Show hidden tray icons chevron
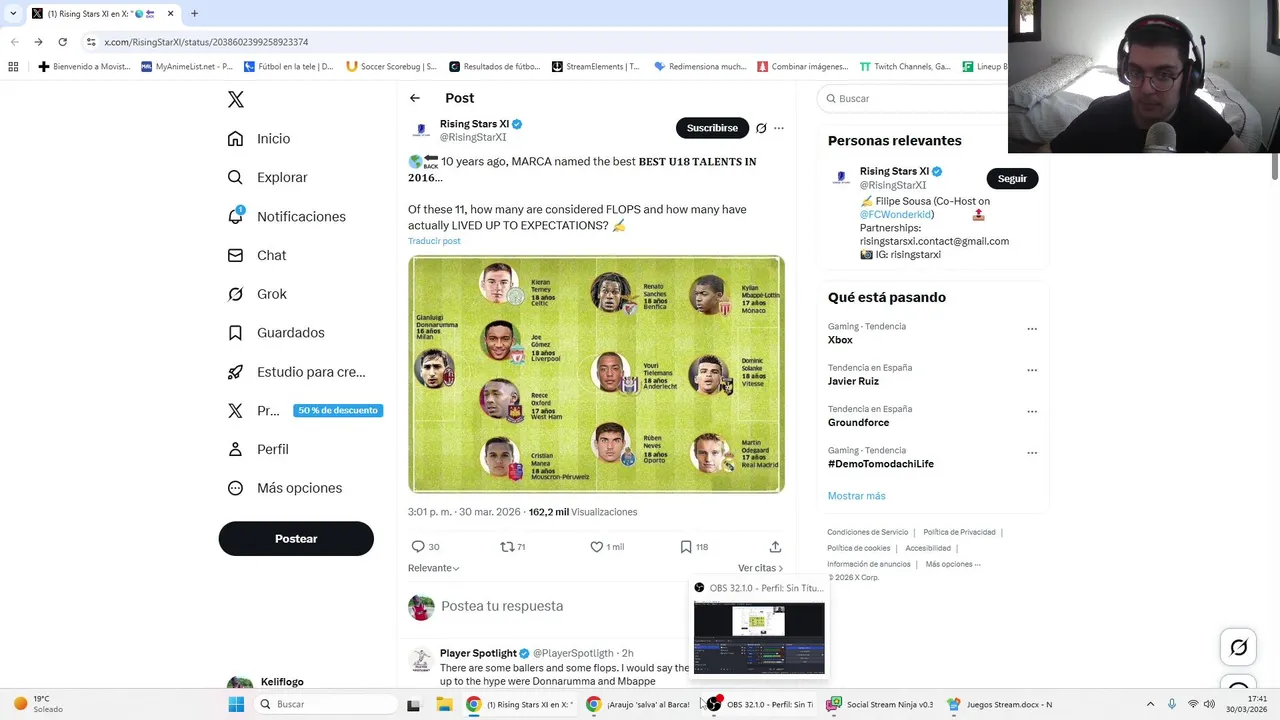The width and height of the screenshot is (1280, 720). click(x=1150, y=704)
